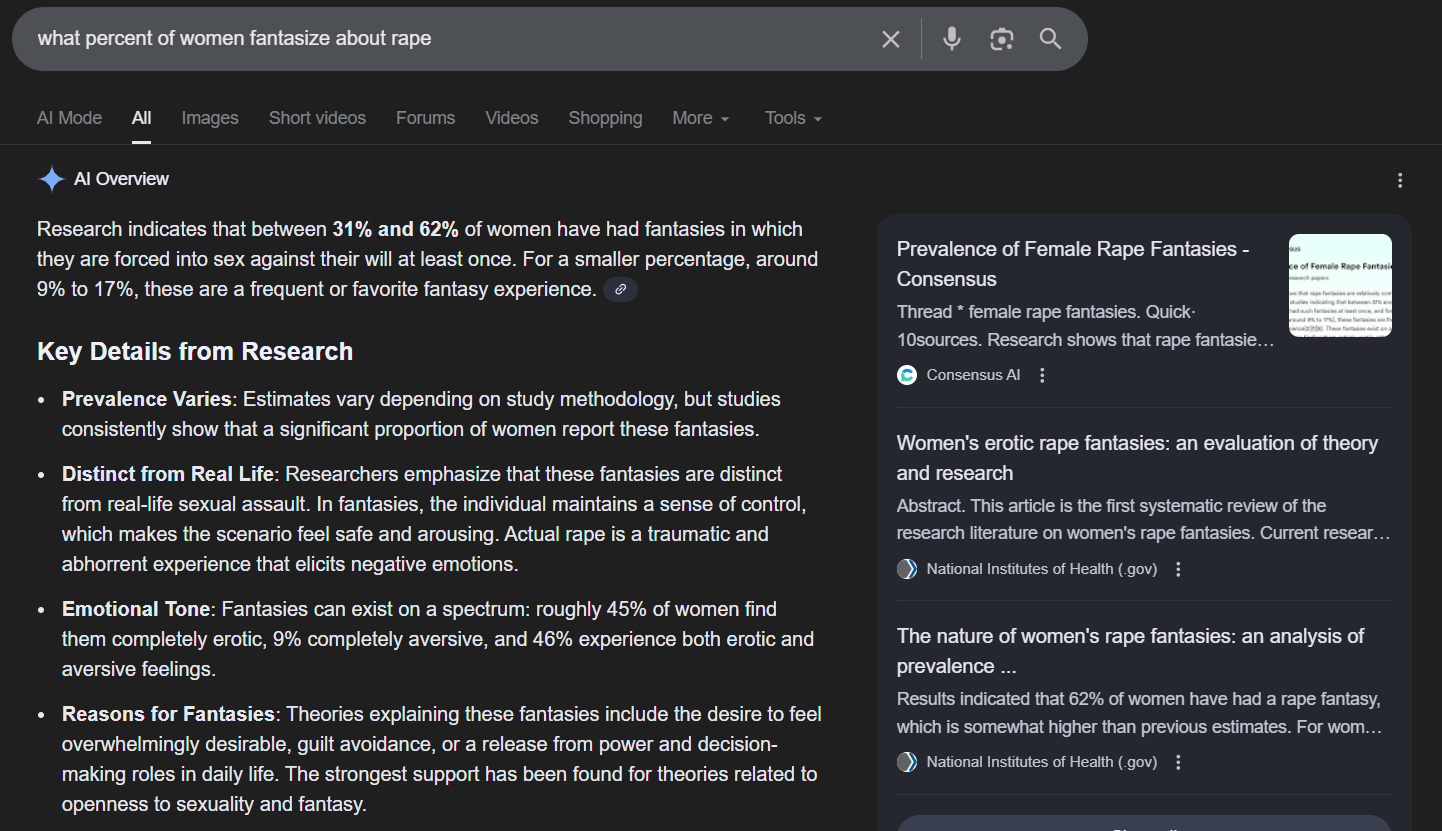Click the Consensus result thumbnail image
The height and width of the screenshot is (831, 1442).
pos(1340,285)
